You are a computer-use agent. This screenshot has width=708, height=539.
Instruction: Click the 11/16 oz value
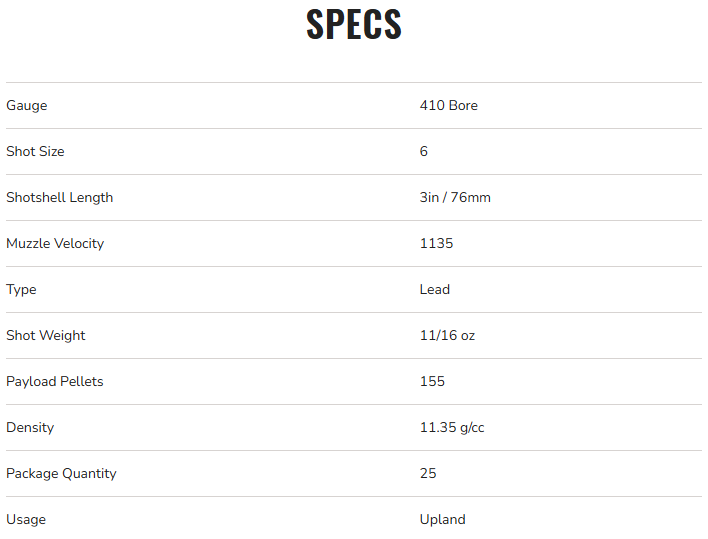[x=447, y=335]
